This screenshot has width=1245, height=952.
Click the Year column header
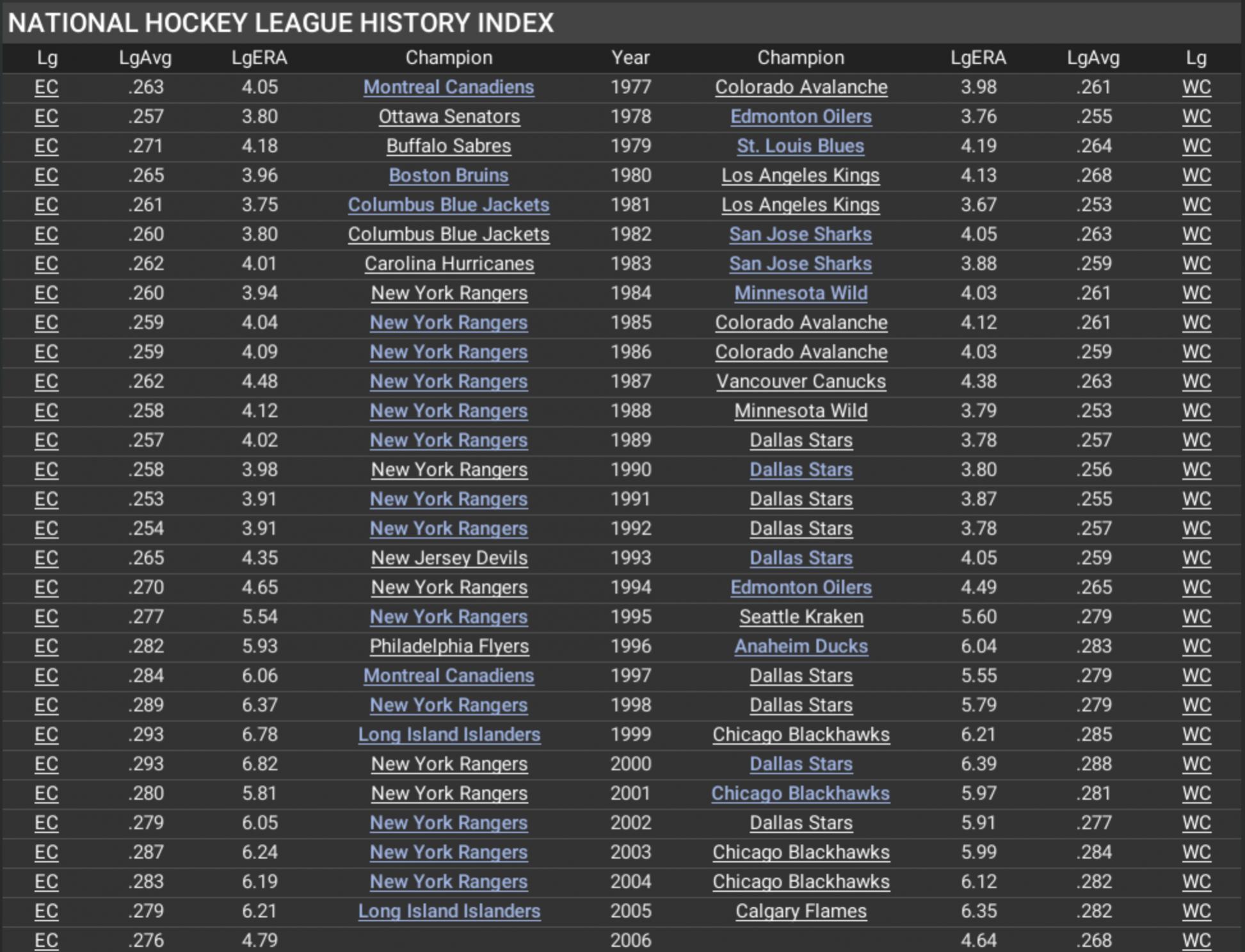coord(630,58)
